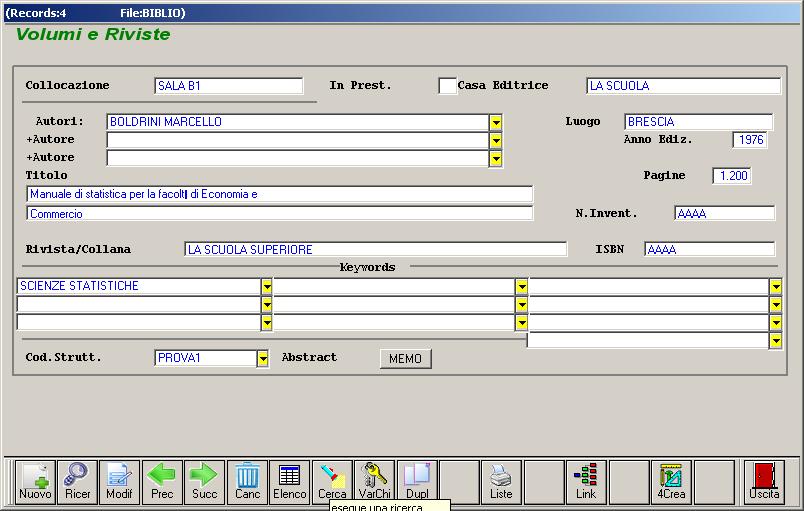Viewport: 804px width, 511px height.
Task: Click the Casa Editrice field LA SCUOLA
Action: 684,86
